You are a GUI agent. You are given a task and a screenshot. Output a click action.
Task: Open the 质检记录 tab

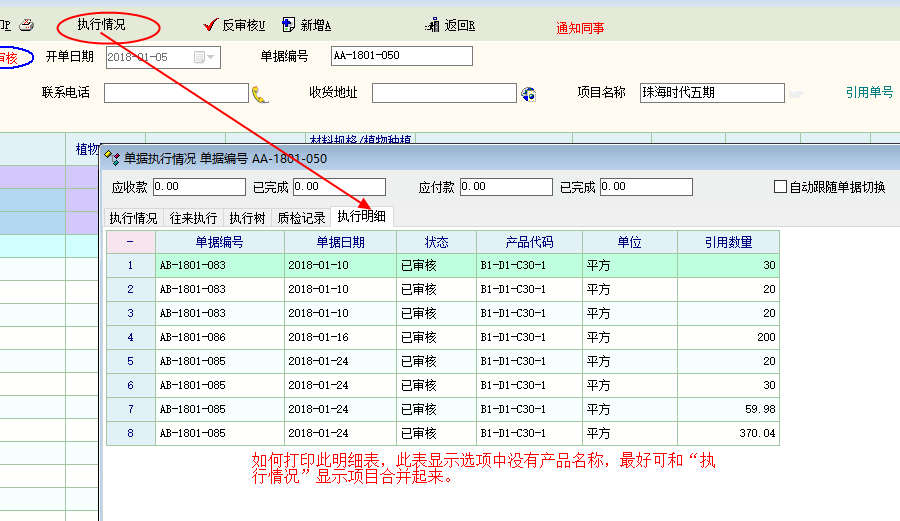(301, 218)
